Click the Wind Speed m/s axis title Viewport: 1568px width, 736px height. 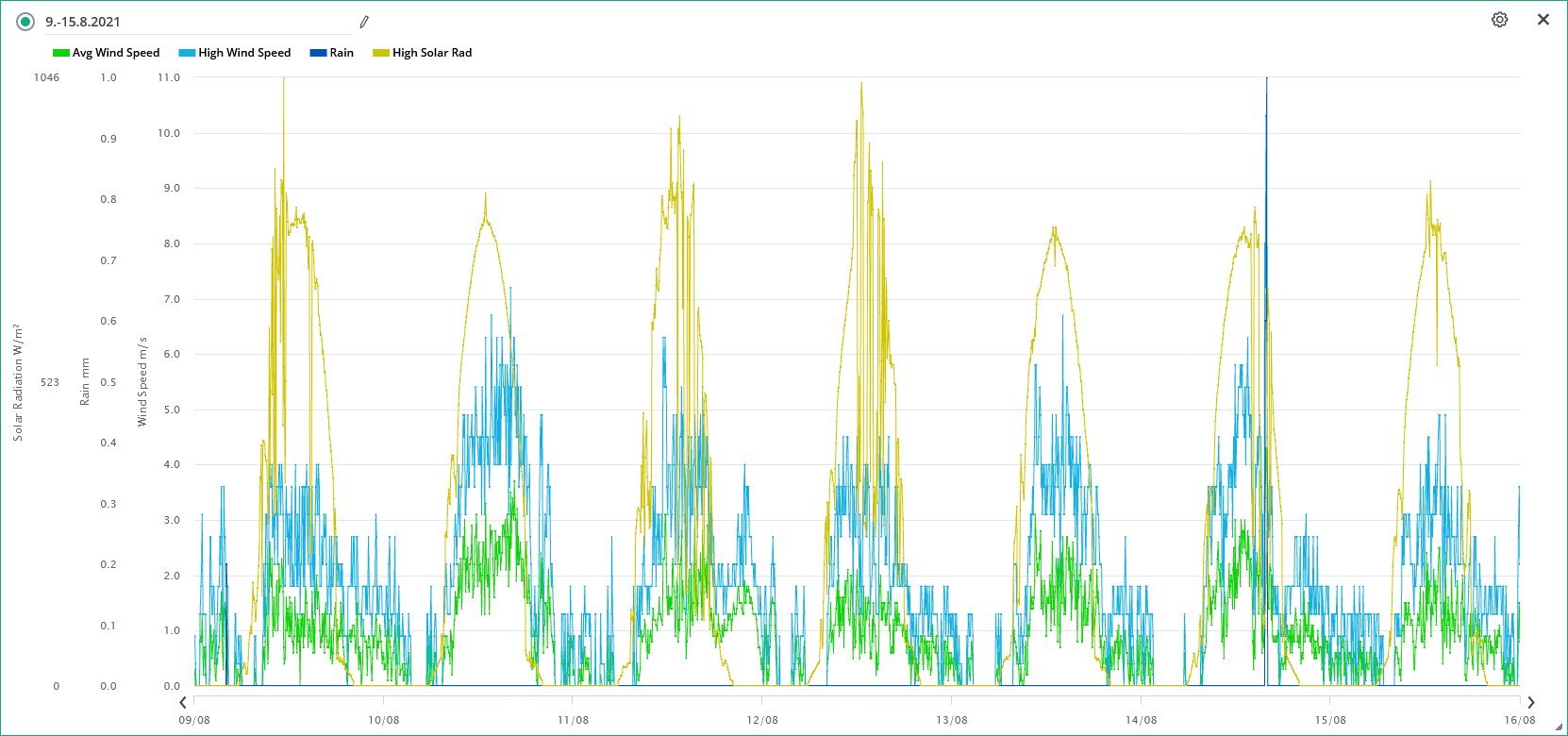click(x=142, y=381)
